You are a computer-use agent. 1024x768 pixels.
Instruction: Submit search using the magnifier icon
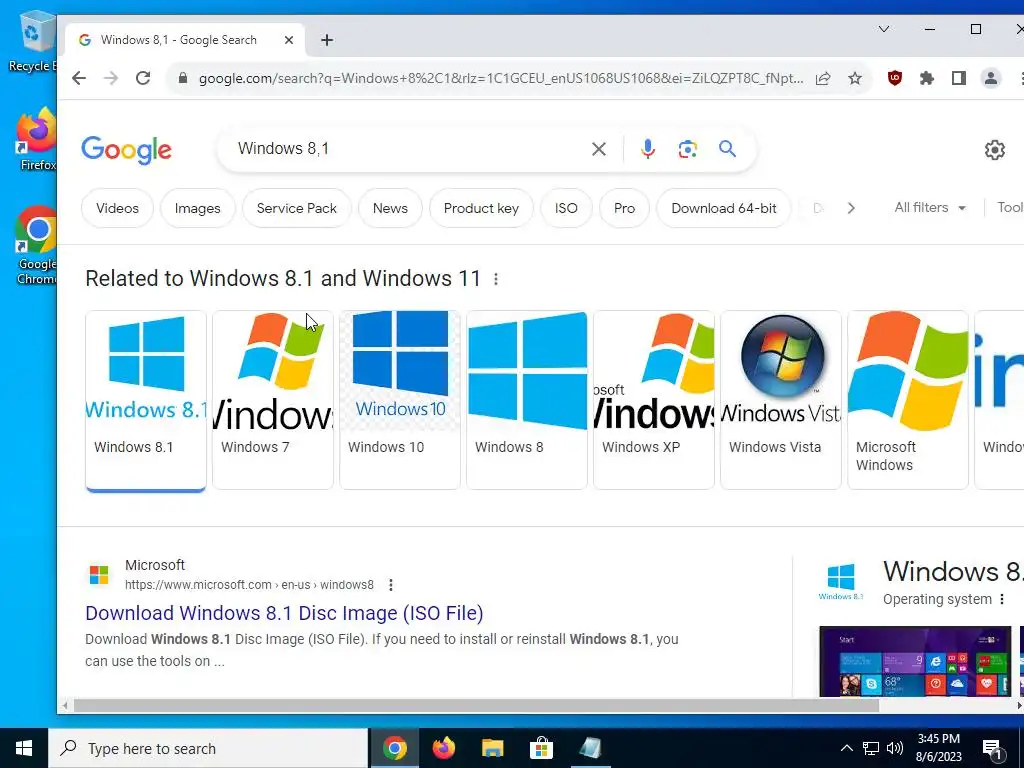(728, 149)
